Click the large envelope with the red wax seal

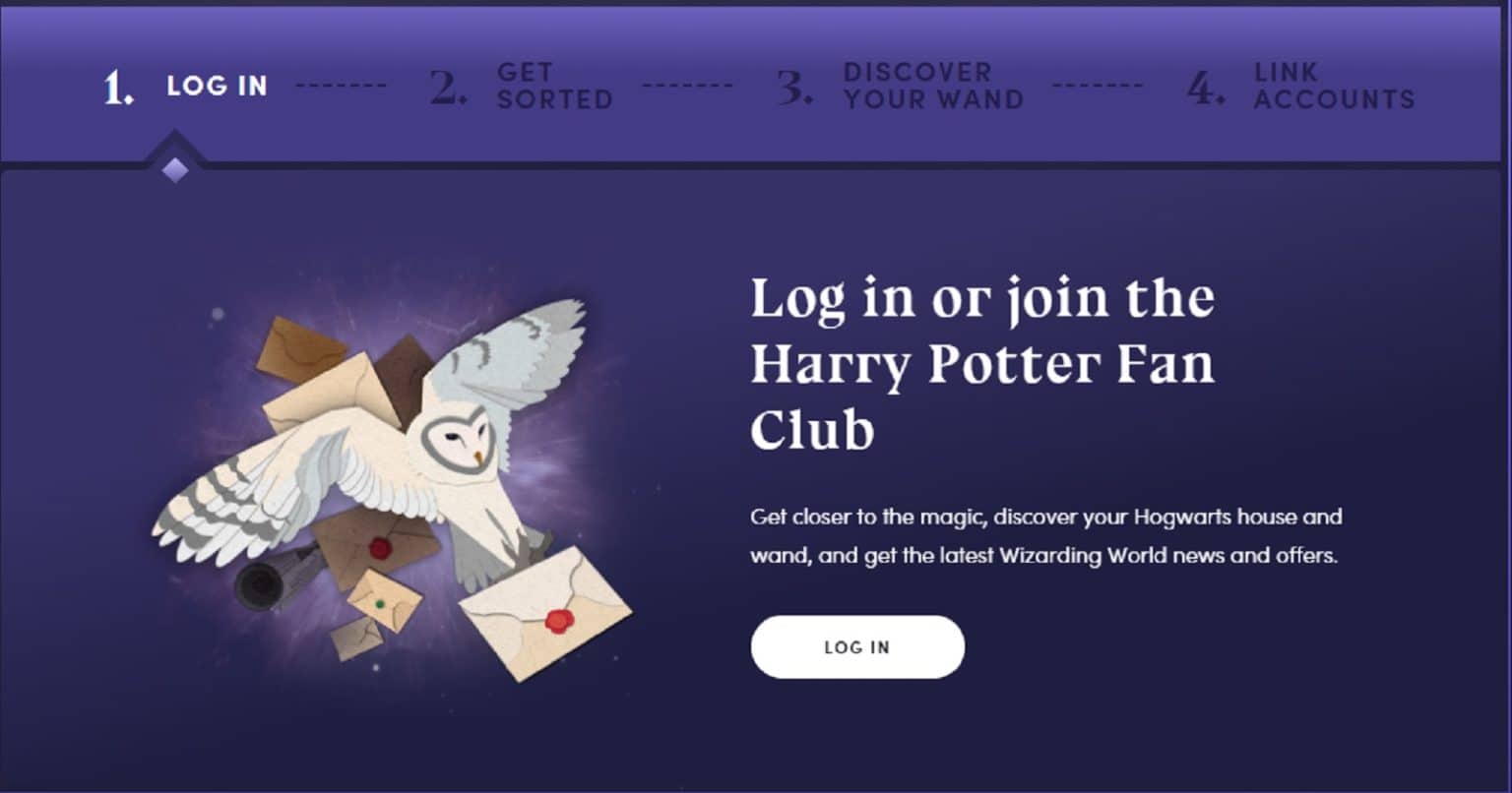[544, 613]
